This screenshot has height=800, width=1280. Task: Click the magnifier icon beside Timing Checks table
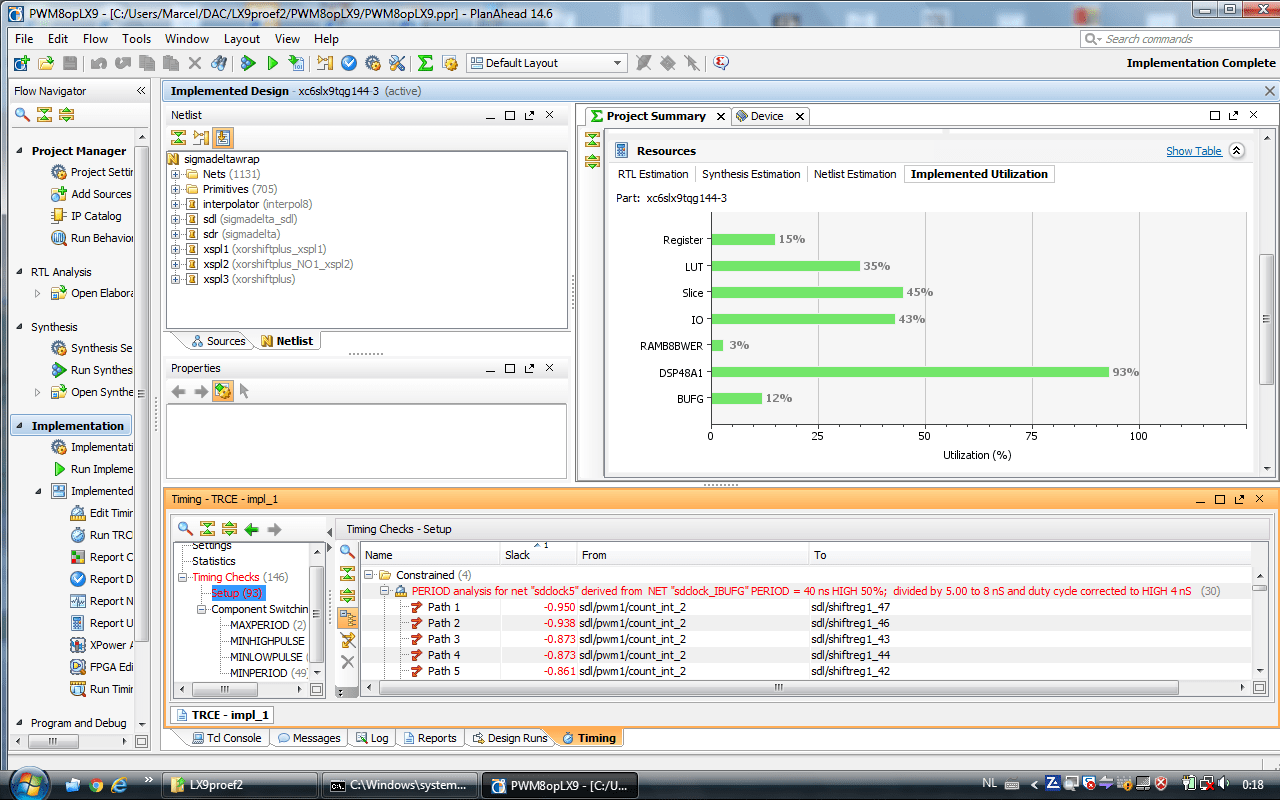[x=347, y=551]
